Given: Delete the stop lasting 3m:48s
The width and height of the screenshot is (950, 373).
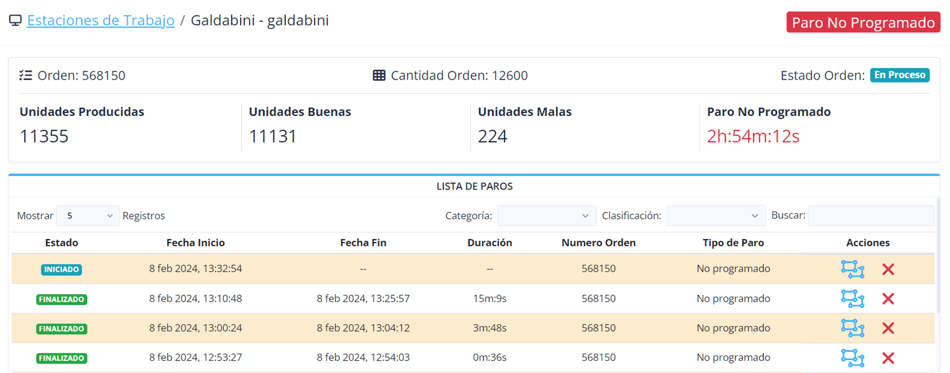Looking at the screenshot, I should (888, 328).
